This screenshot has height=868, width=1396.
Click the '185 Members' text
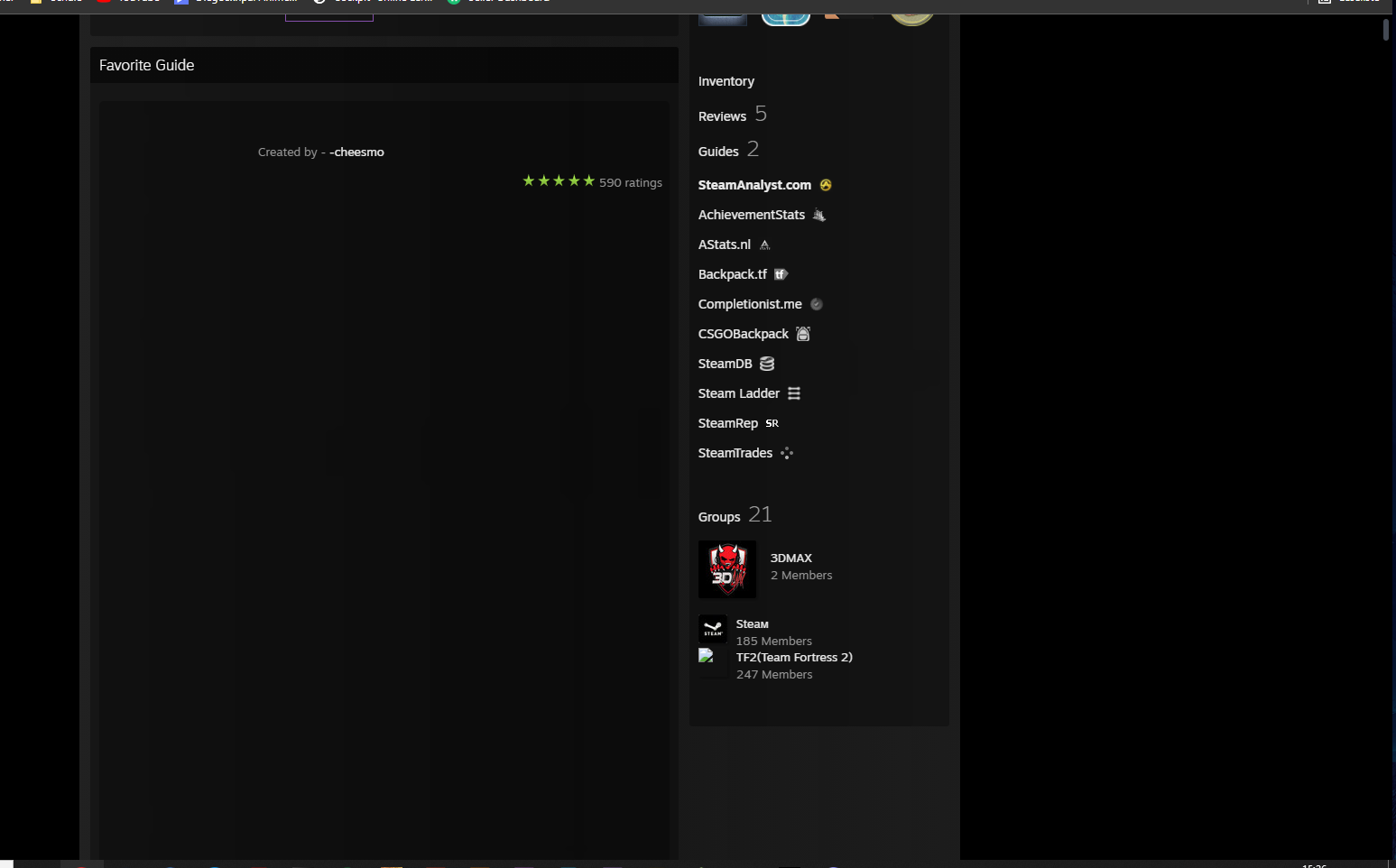pos(774,642)
